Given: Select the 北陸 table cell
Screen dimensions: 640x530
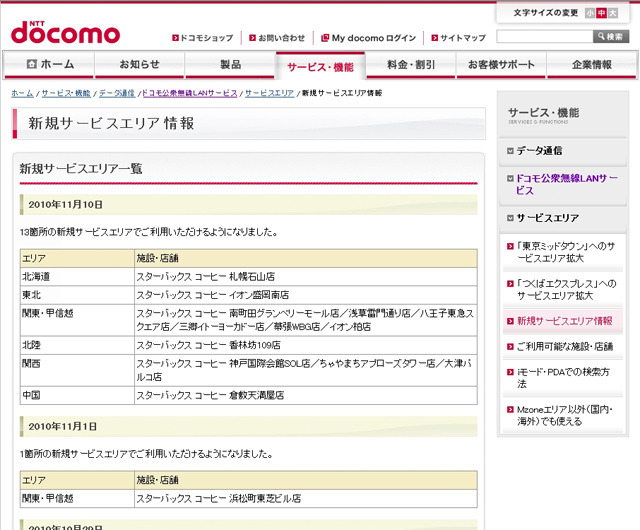Looking at the screenshot, I should [77, 345].
